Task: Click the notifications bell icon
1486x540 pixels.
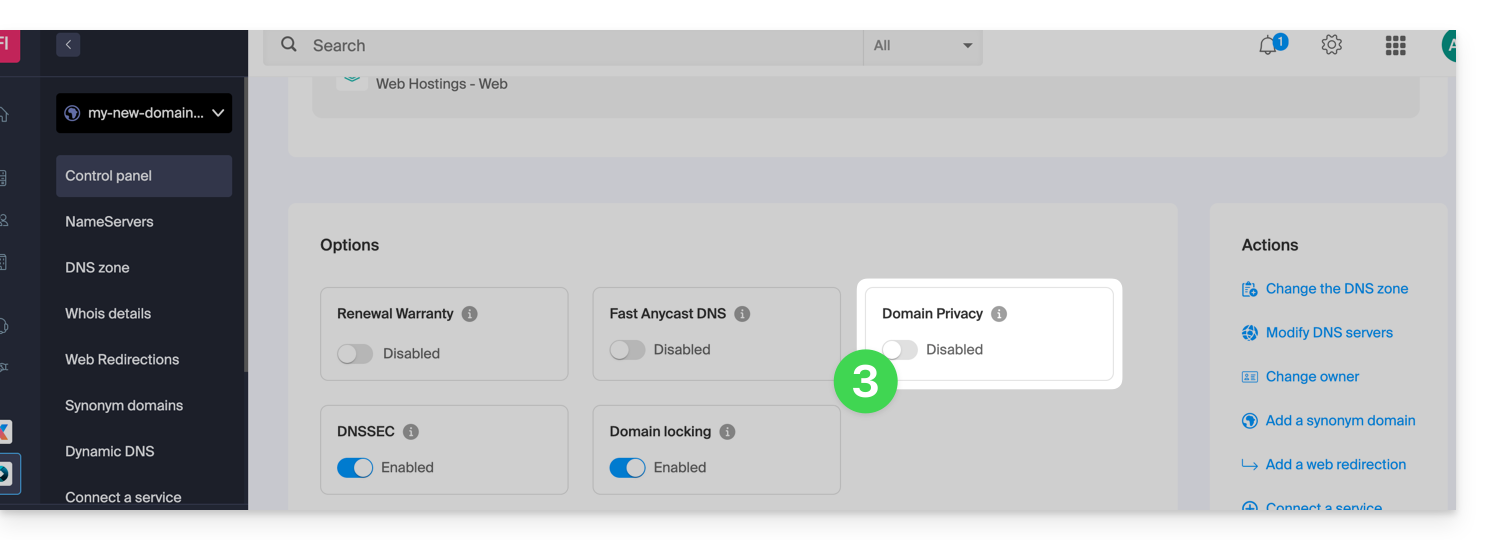Action: [x=1269, y=45]
